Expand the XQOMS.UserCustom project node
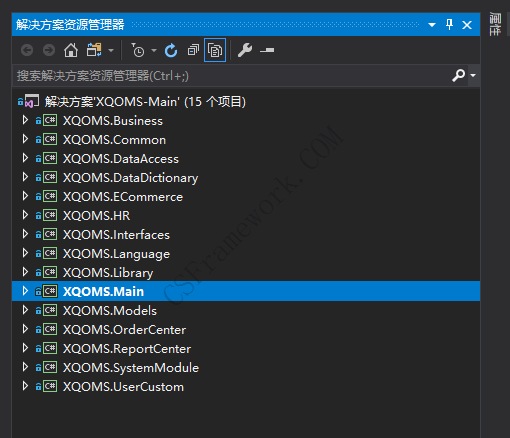 coord(25,386)
